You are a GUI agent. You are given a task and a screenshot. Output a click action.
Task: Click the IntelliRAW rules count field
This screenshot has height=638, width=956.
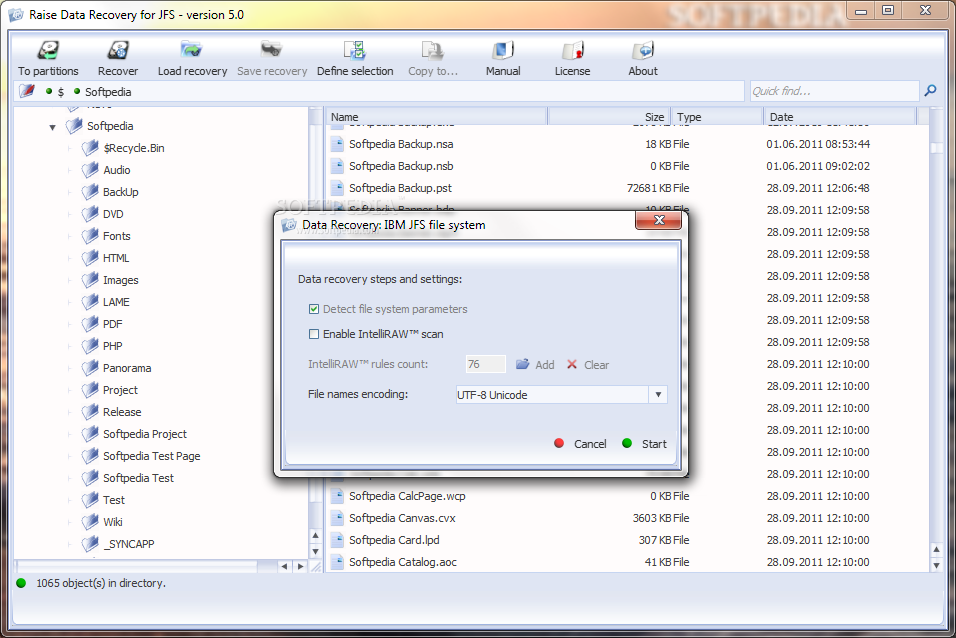pos(485,364)
